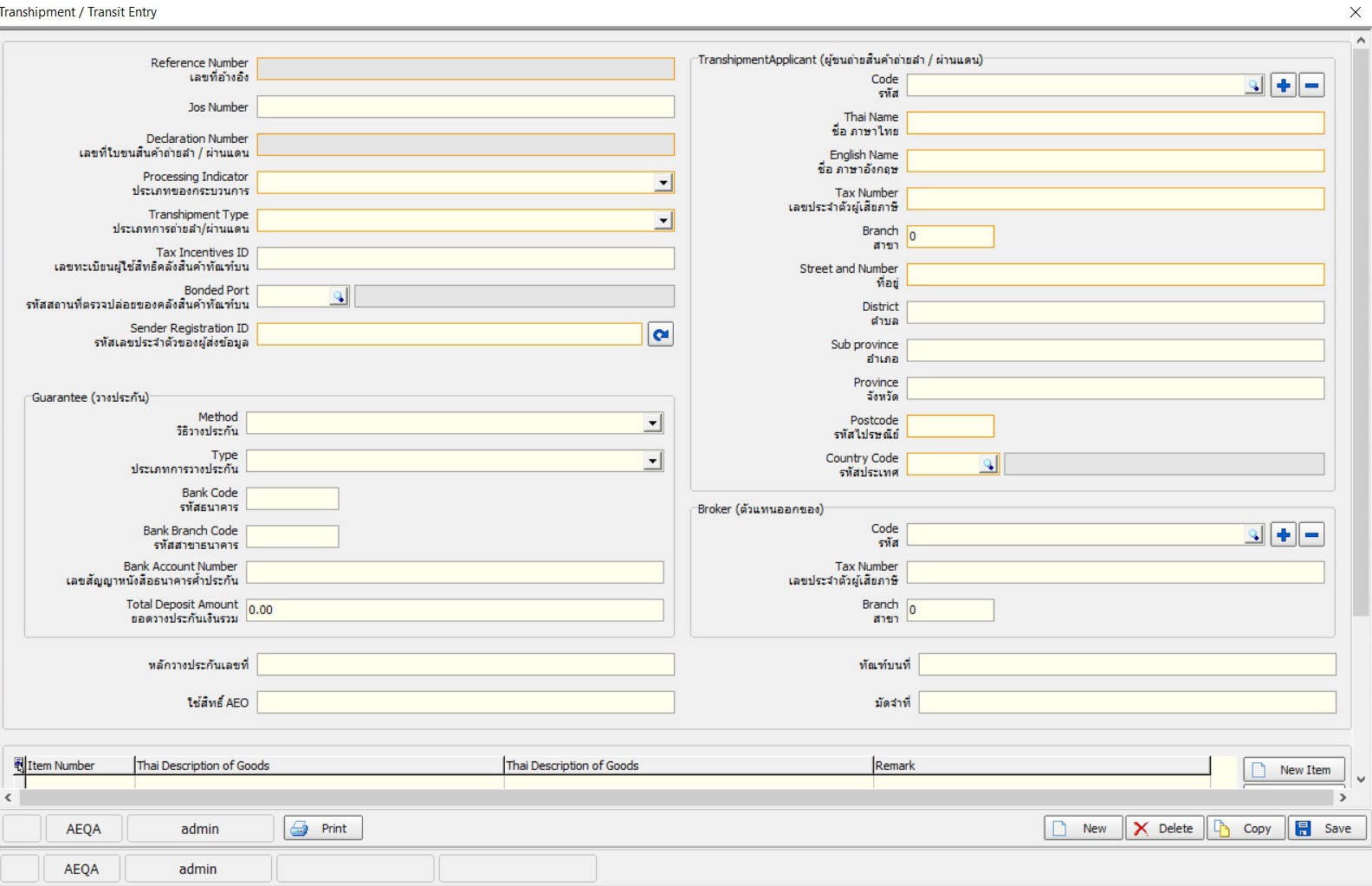The image size is (1372, 886).
Task: Copy the current entry
Action: click(1246, 828)
